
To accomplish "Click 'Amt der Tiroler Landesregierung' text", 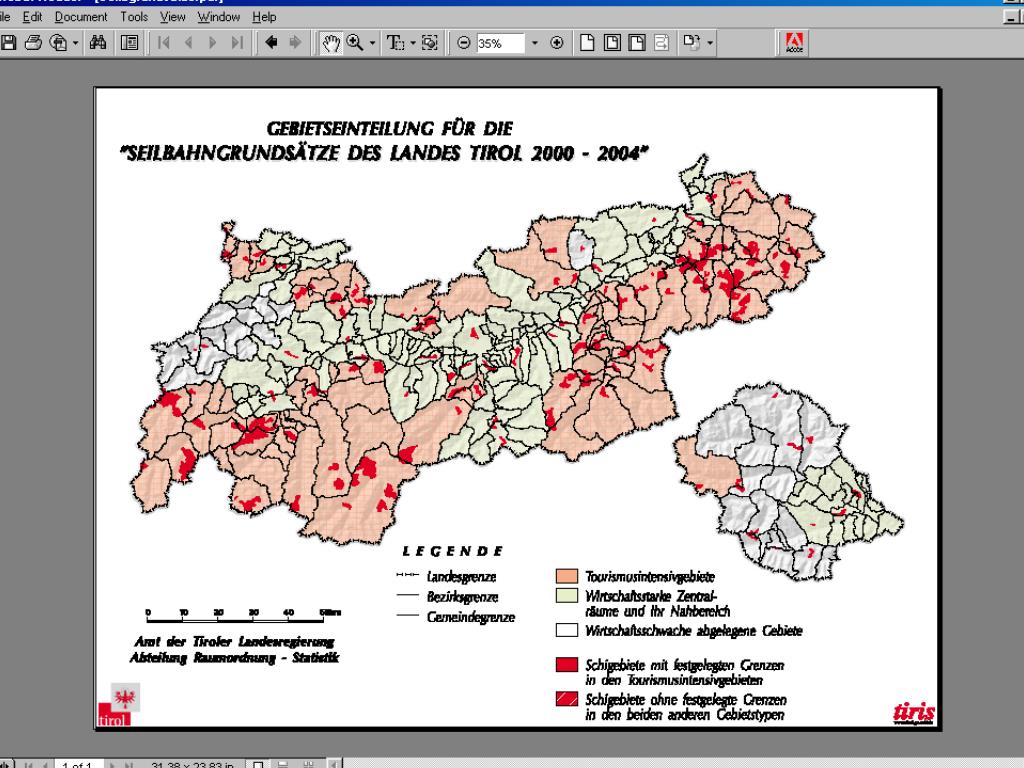I will pos(234,641).
